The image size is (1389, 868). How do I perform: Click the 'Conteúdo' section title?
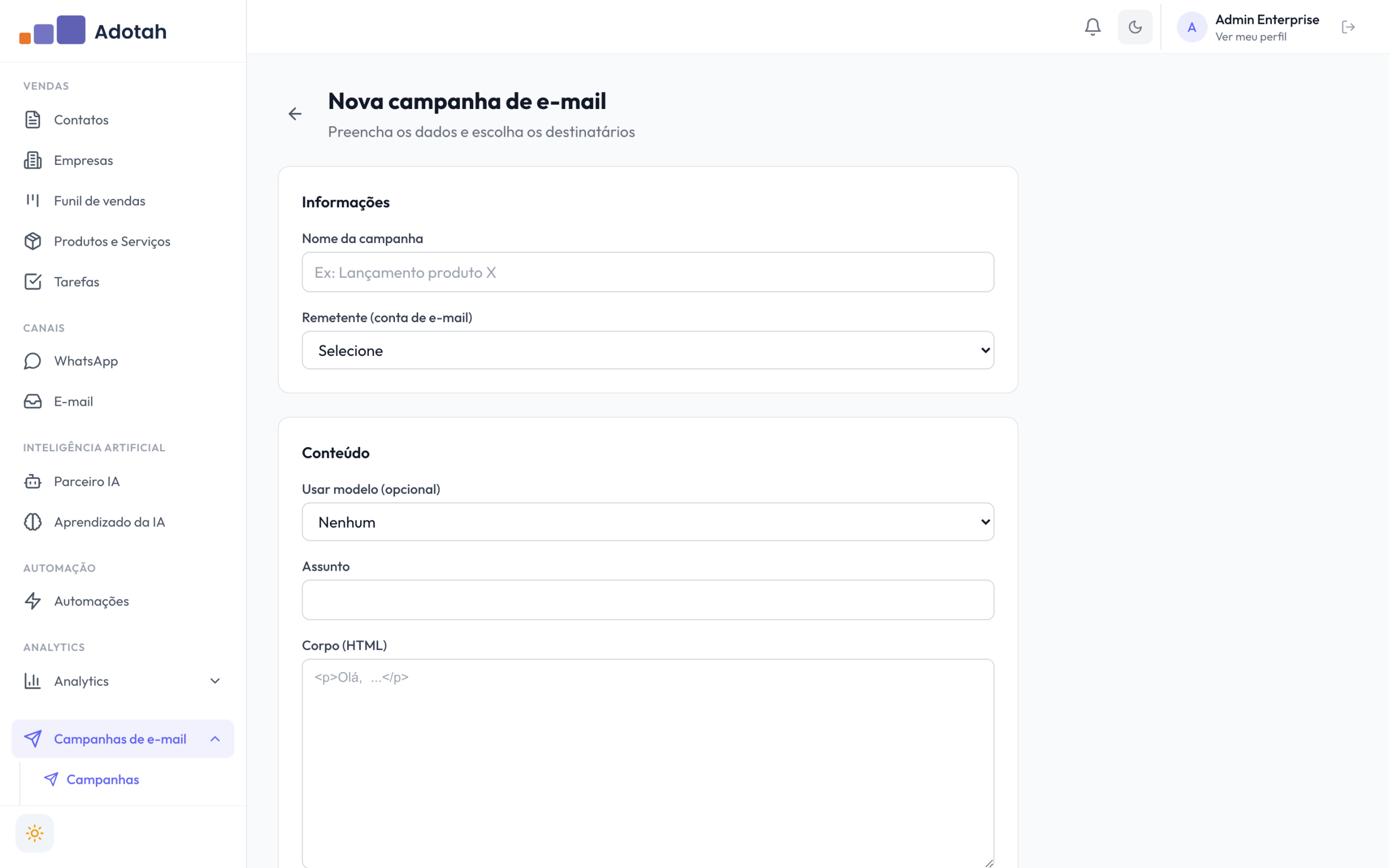336,453
